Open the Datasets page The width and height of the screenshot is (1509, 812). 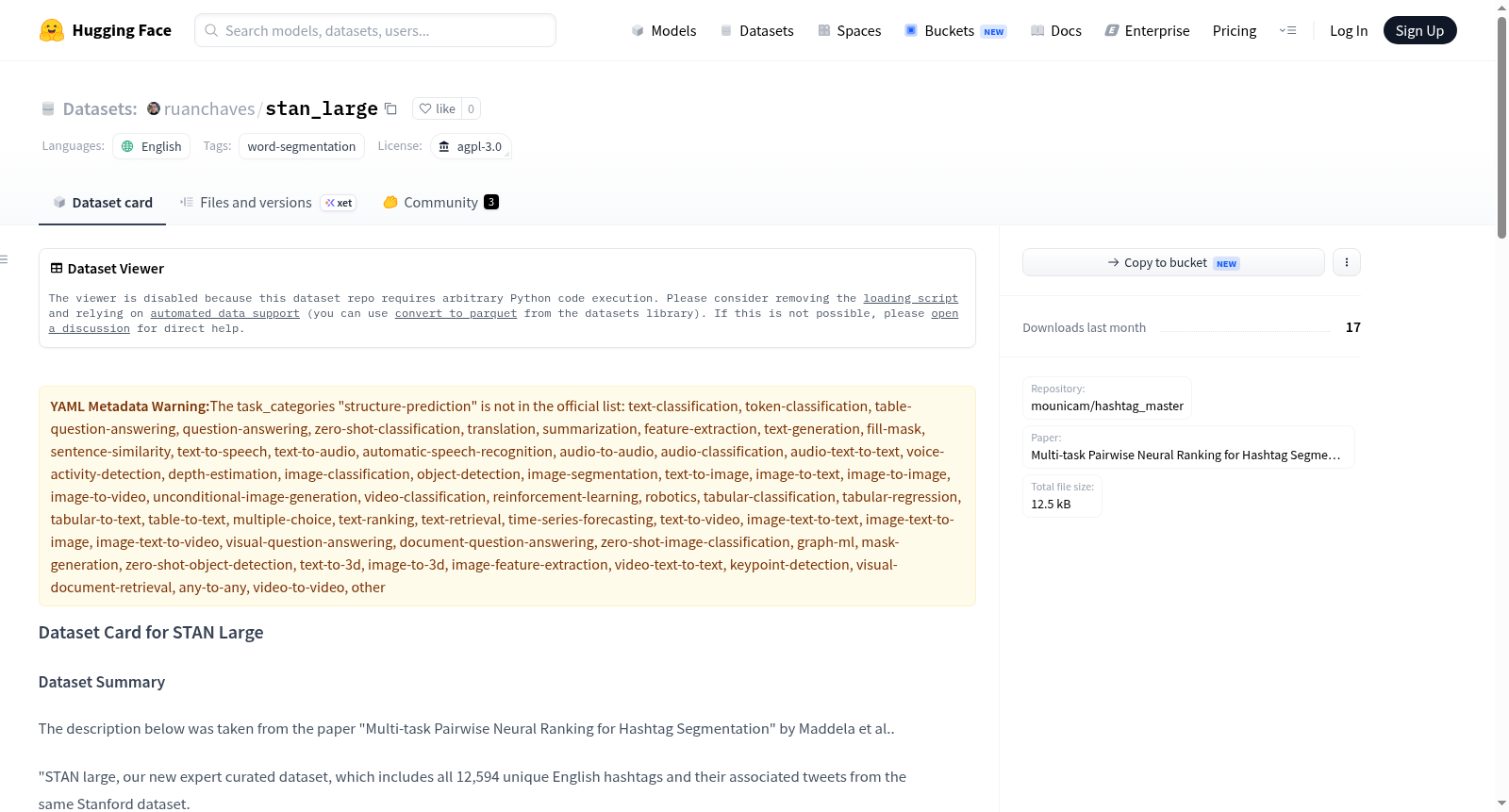[756, 30]
